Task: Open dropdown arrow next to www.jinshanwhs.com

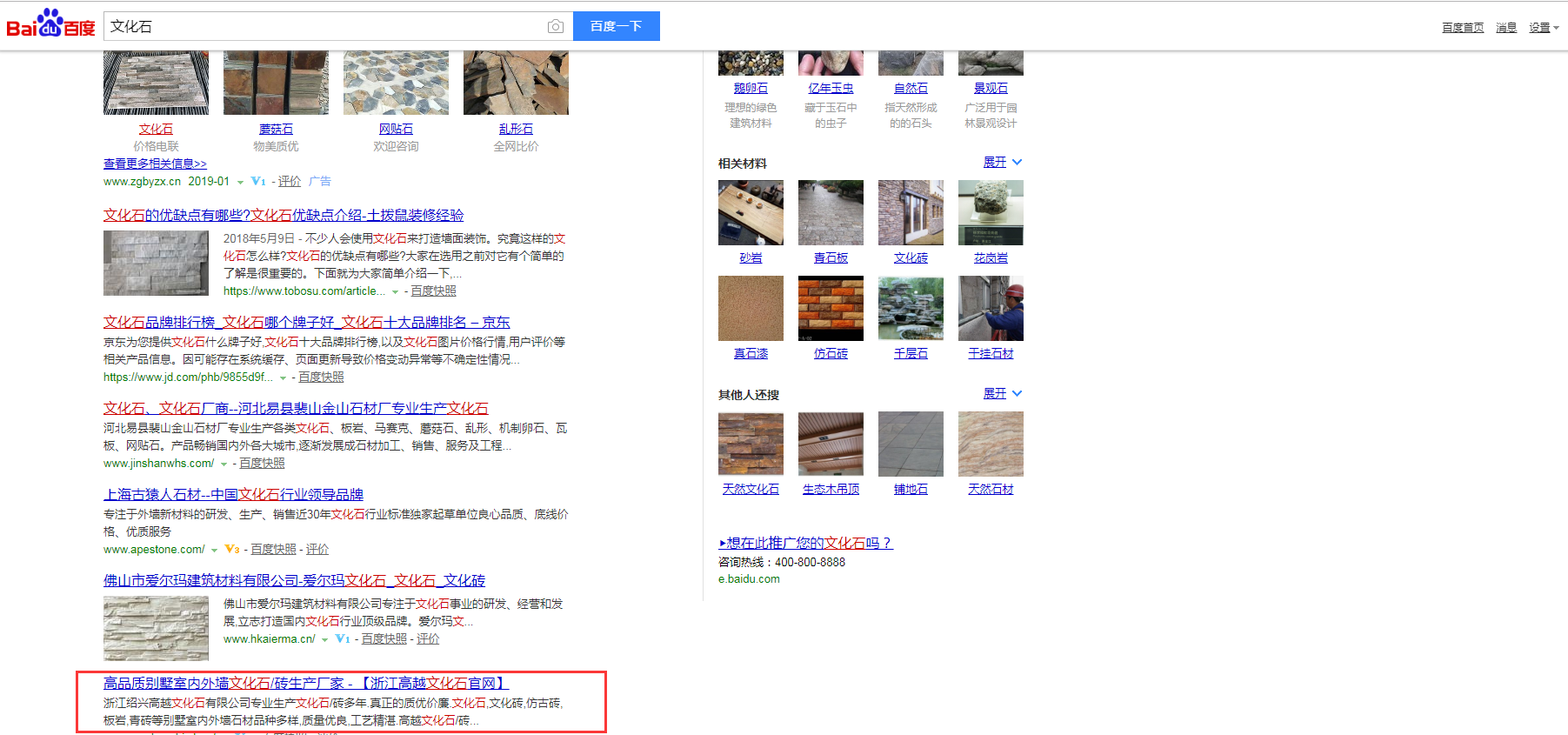Action: 224,464
